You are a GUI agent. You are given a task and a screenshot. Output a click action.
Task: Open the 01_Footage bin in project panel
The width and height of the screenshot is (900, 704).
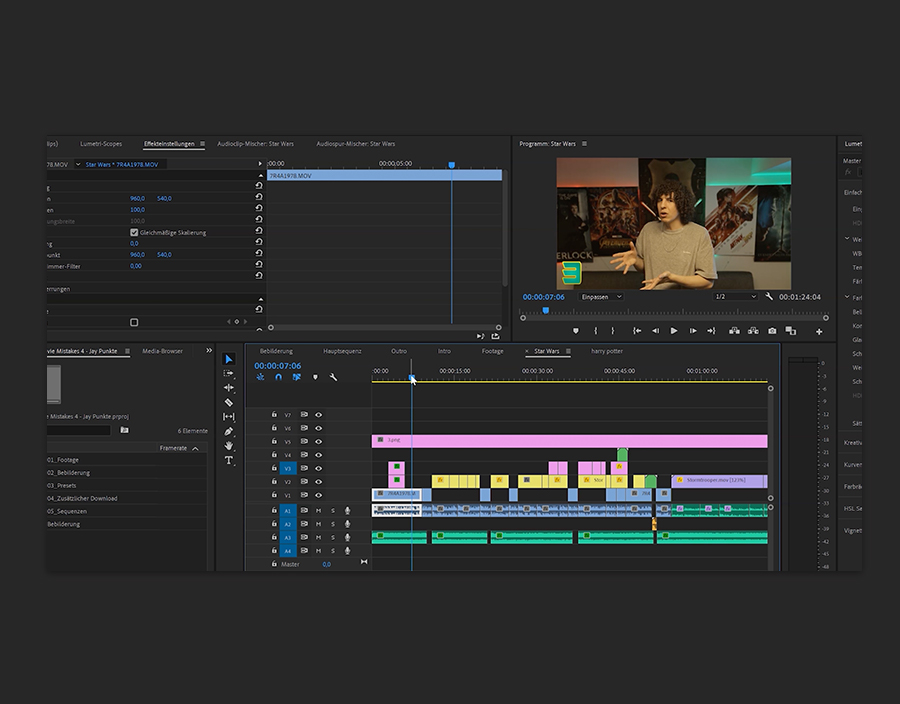[63, 460]
